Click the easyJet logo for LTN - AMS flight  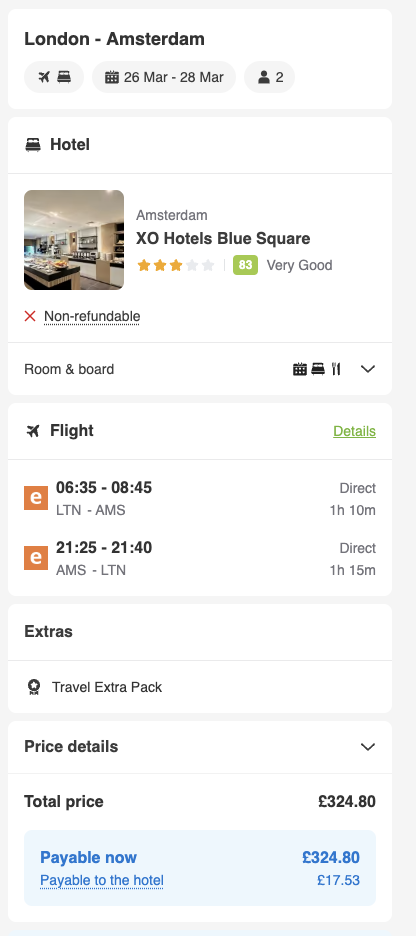(x=36, y=498)
